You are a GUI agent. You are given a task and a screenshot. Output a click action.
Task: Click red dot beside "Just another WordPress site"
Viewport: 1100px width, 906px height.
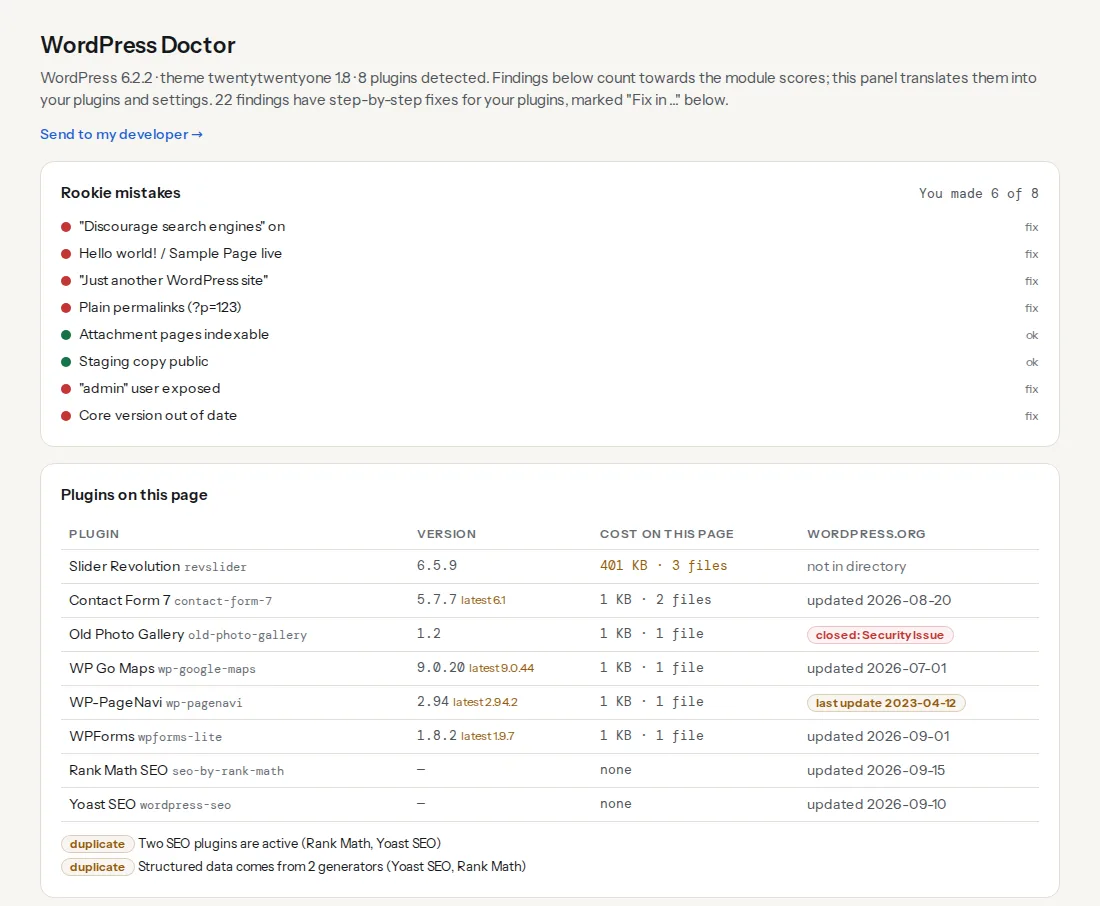pyautogui.click(x=66, y=281)
